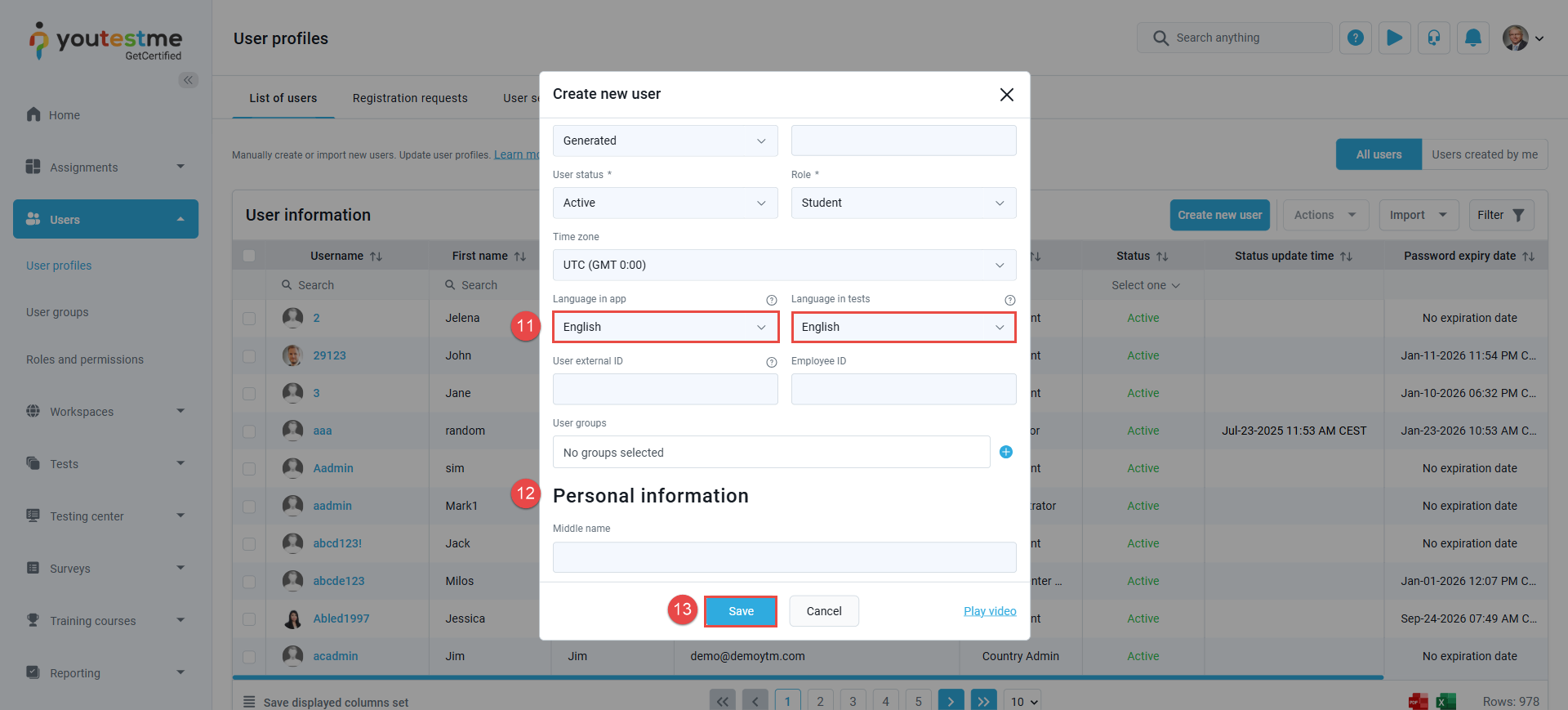This screenshot has width=1568, height=710.
Task: Open notifications bell icon
Action: 1473,38
